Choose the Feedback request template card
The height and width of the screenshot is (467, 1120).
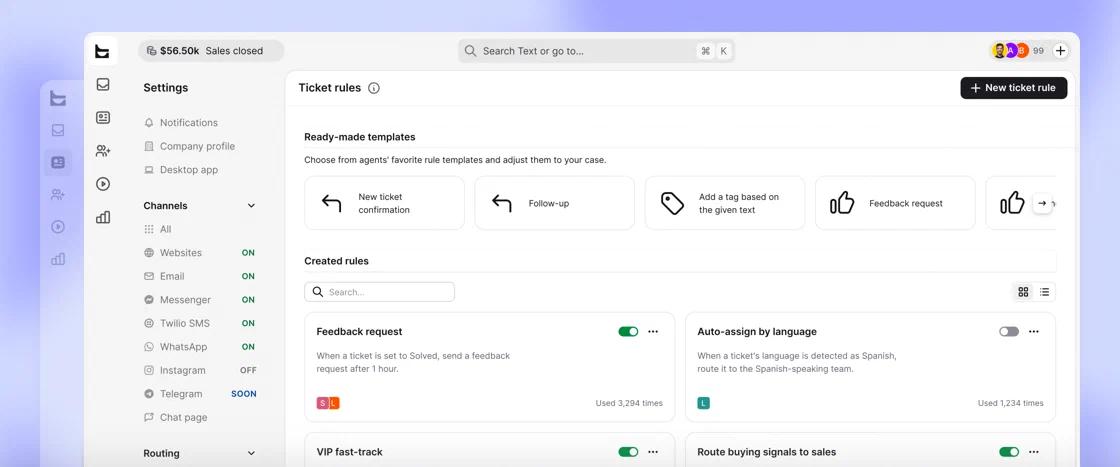pyautogui.click(x=895, y=204)
